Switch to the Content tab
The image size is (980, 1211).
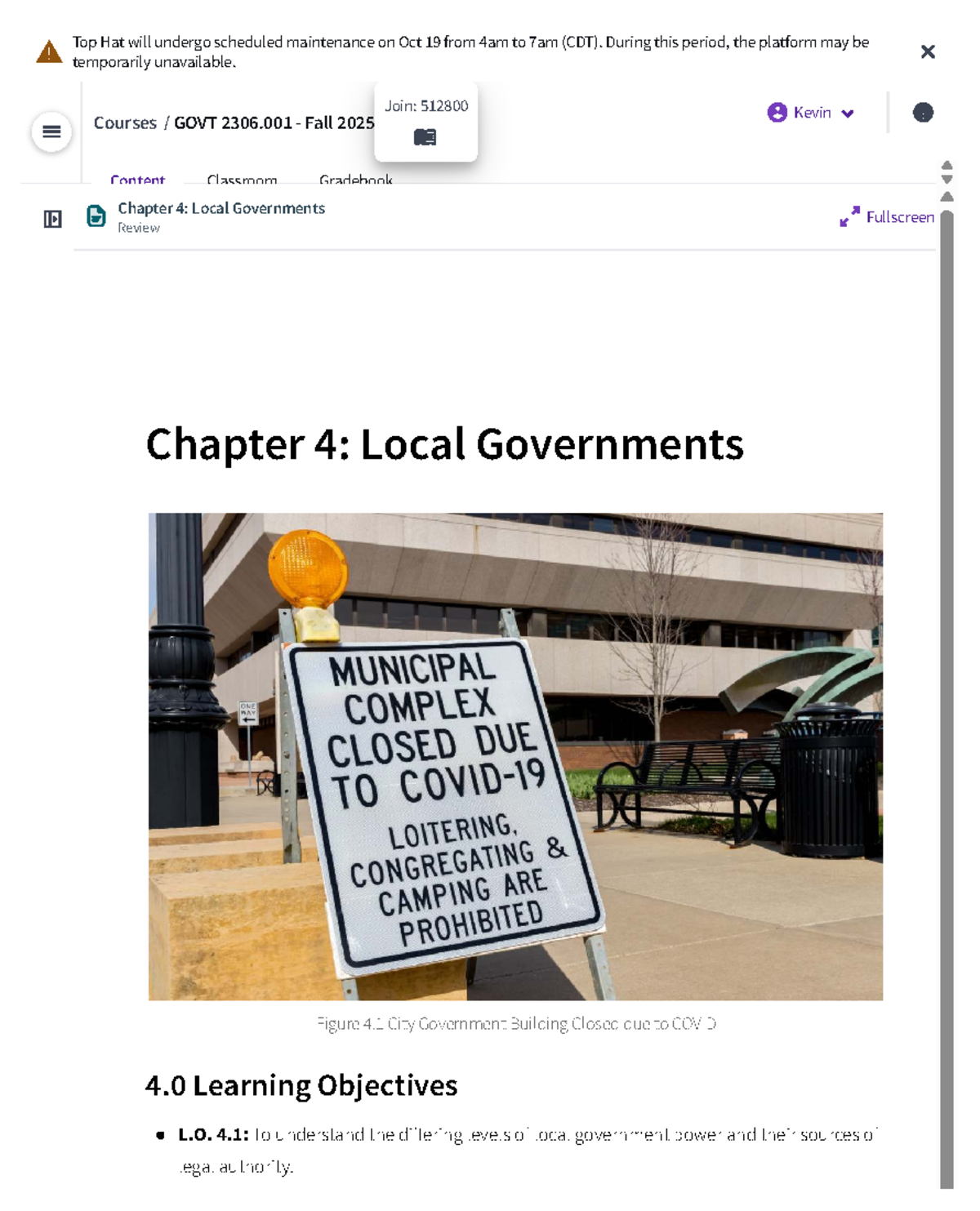click(x=137, y=179)
